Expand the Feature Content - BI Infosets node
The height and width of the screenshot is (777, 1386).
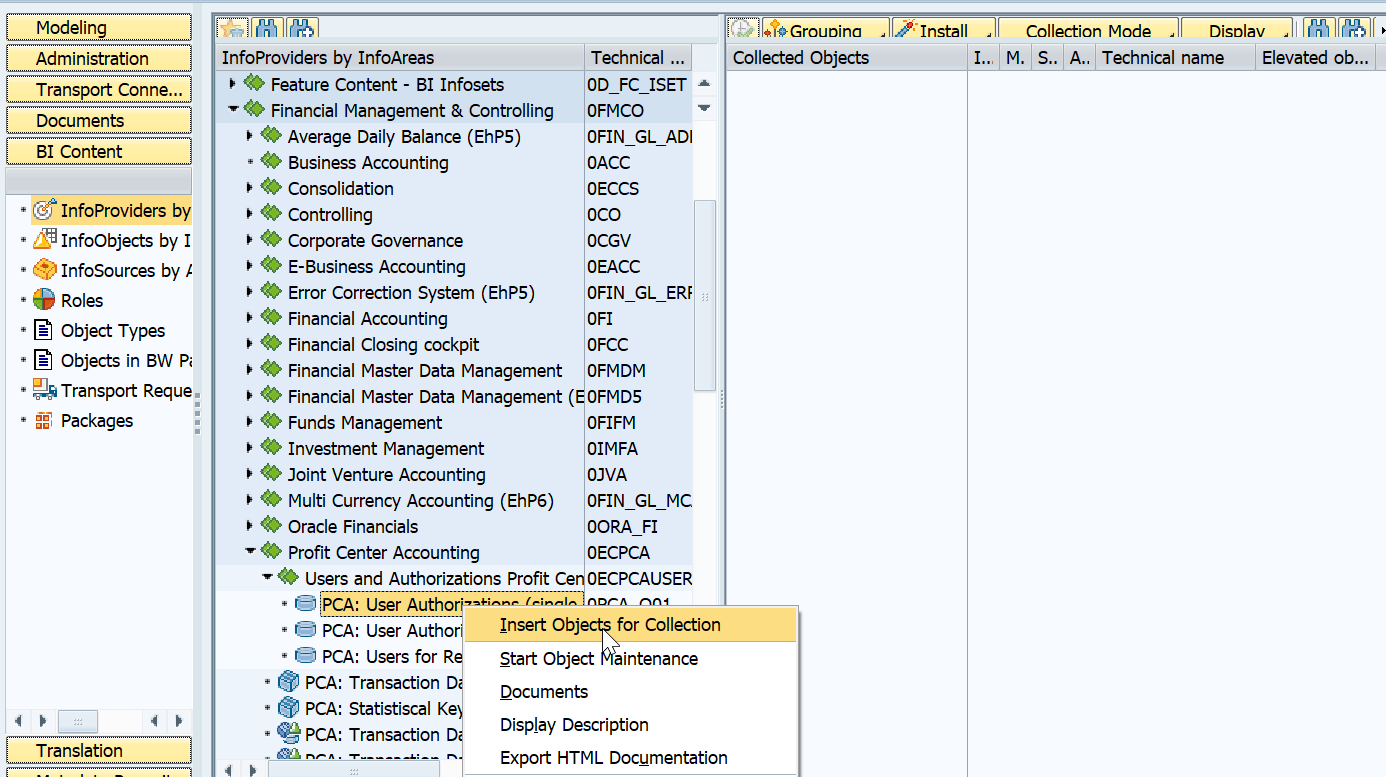(x=233, y=84)
